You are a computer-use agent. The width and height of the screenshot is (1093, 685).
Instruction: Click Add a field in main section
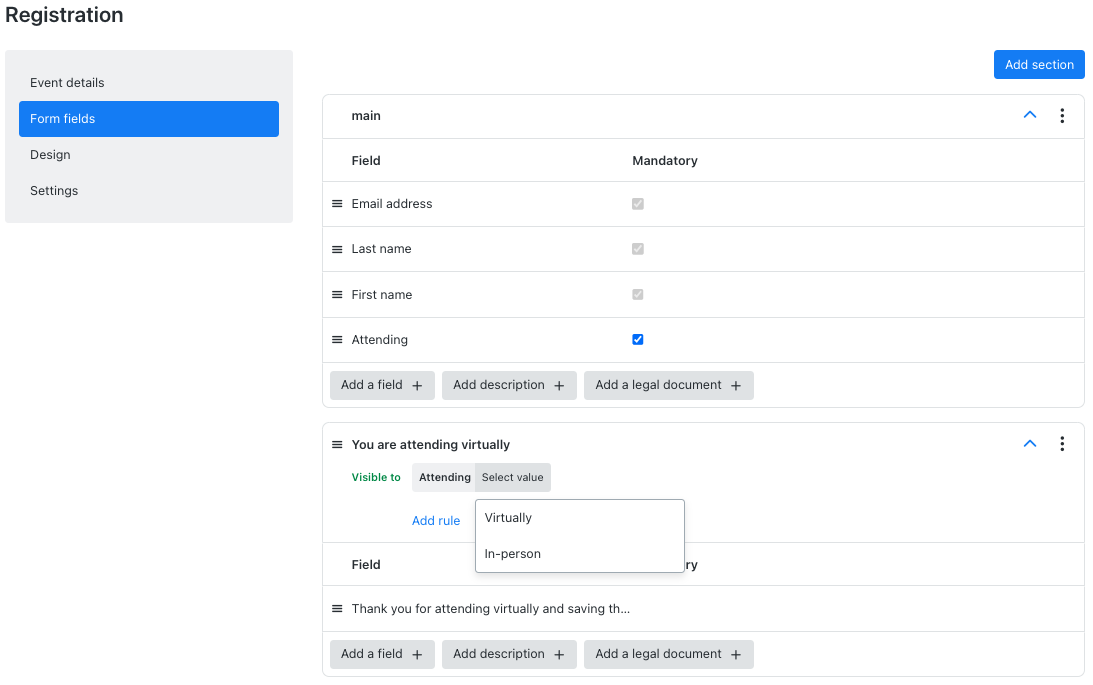(x=382, y=385)
